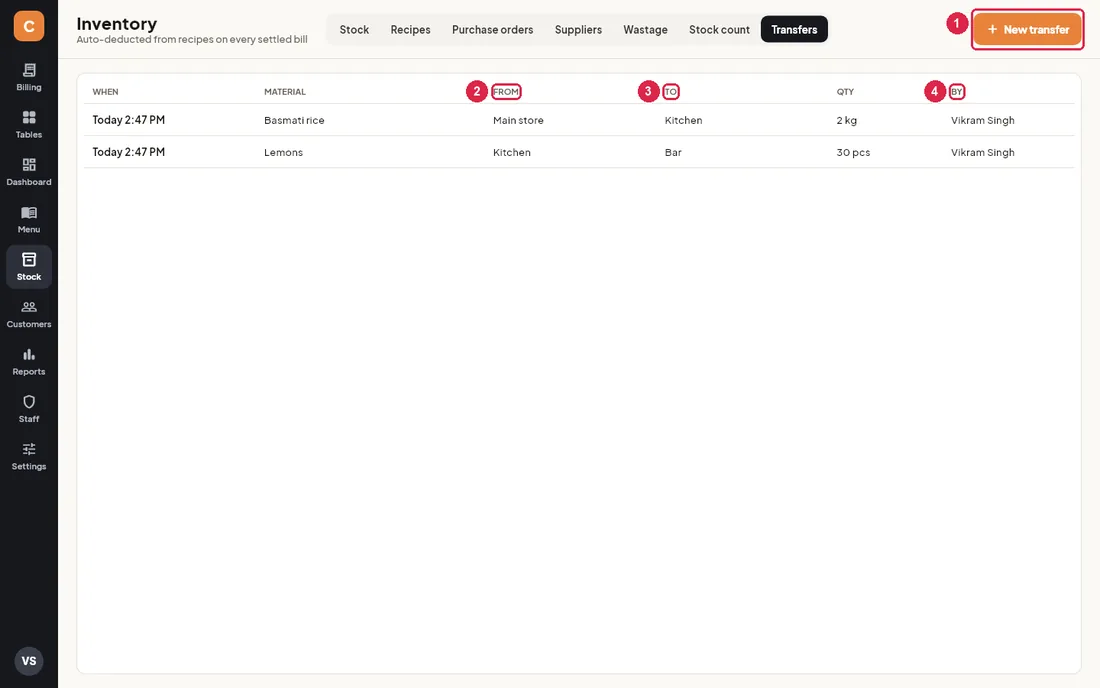Click the Inventory page heading

tap(116, 24)
